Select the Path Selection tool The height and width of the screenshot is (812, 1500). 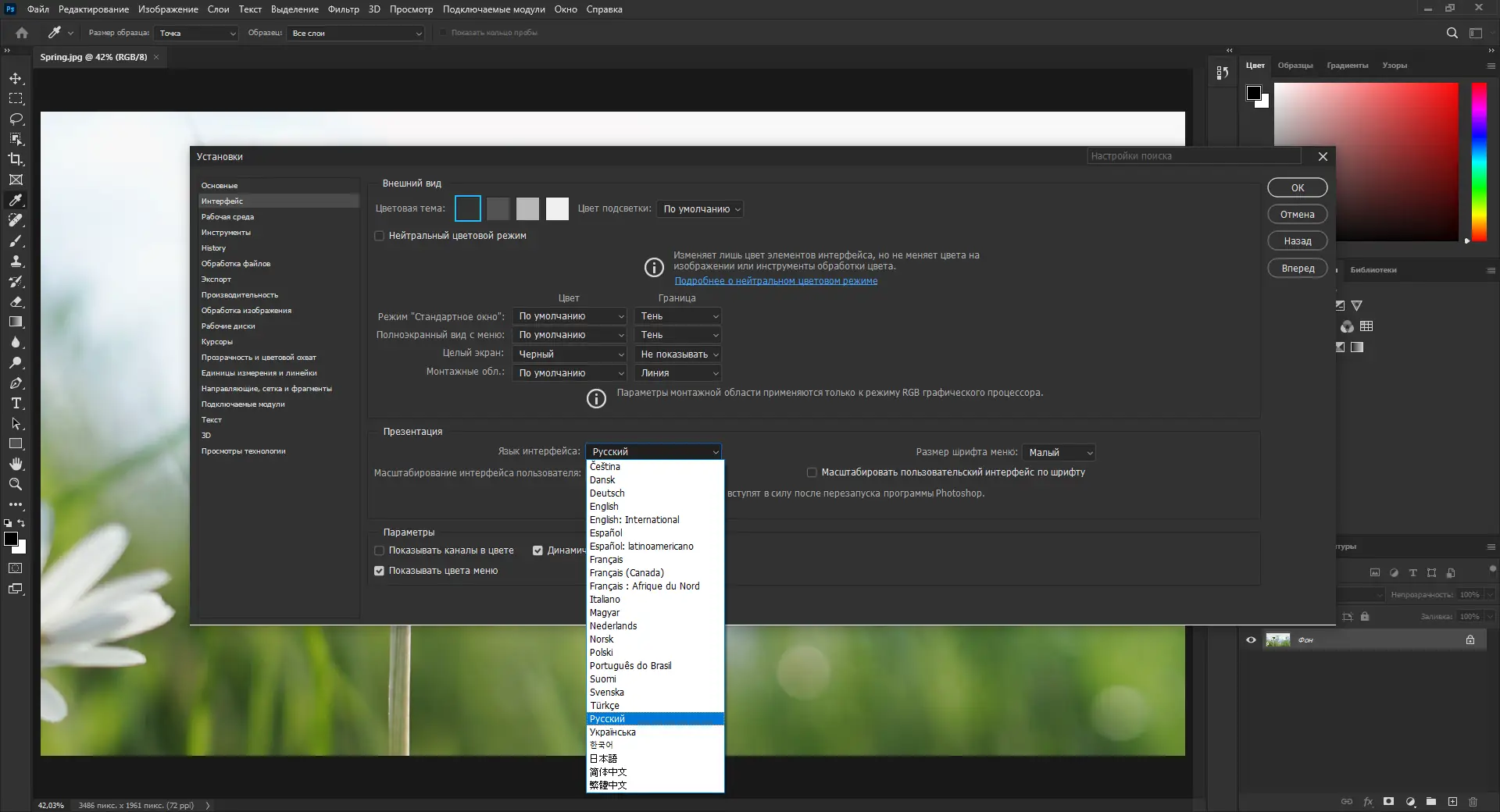(x=16, y=423)
